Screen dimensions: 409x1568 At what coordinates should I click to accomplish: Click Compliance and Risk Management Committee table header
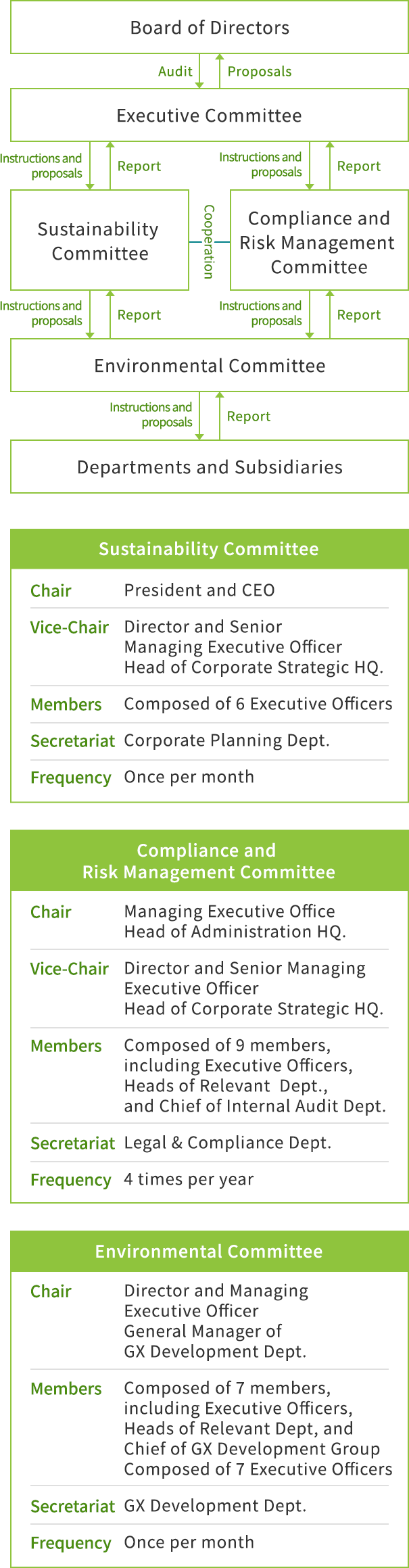pos(210,861)
